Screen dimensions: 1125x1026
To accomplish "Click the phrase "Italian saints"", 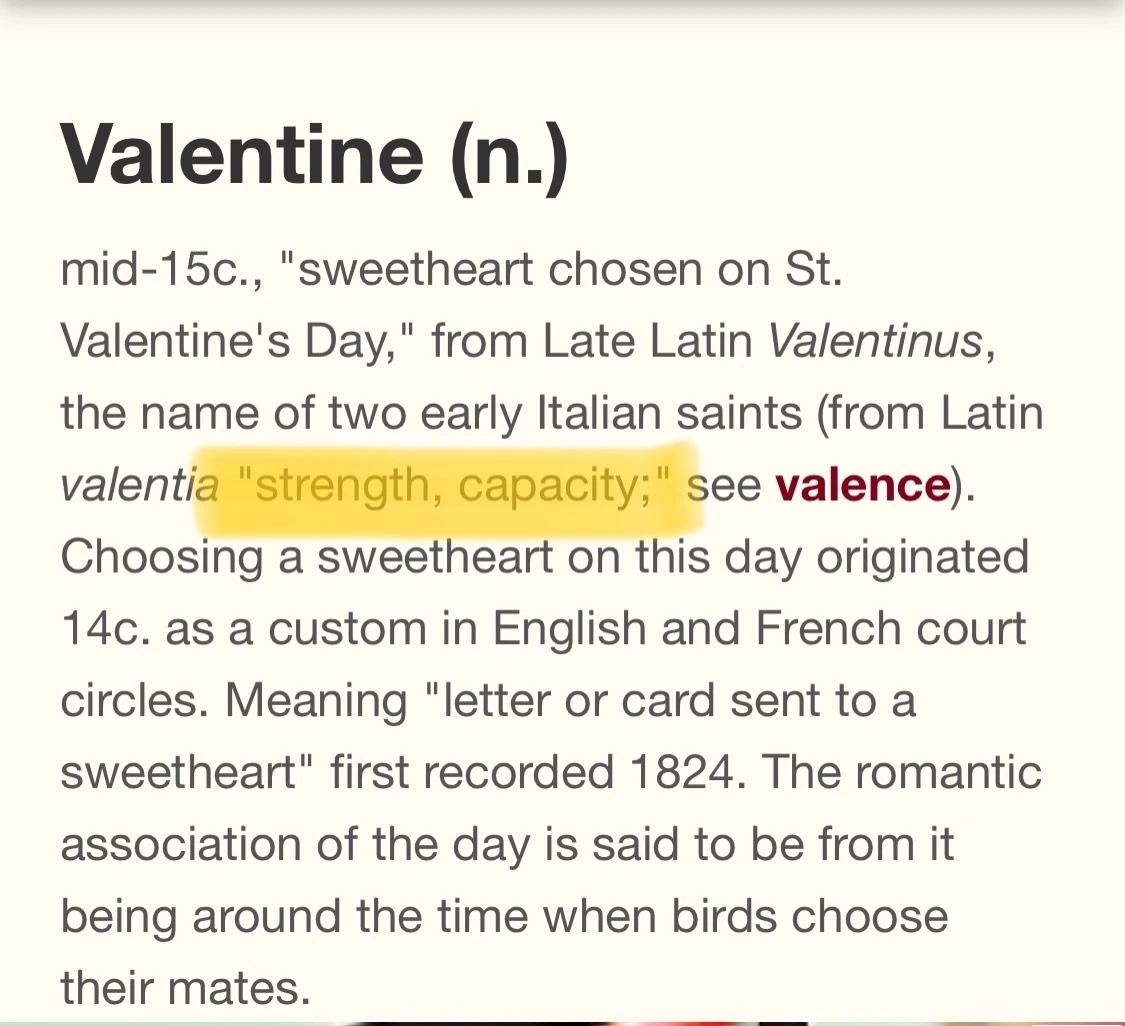I will click(x=669, y=413).
